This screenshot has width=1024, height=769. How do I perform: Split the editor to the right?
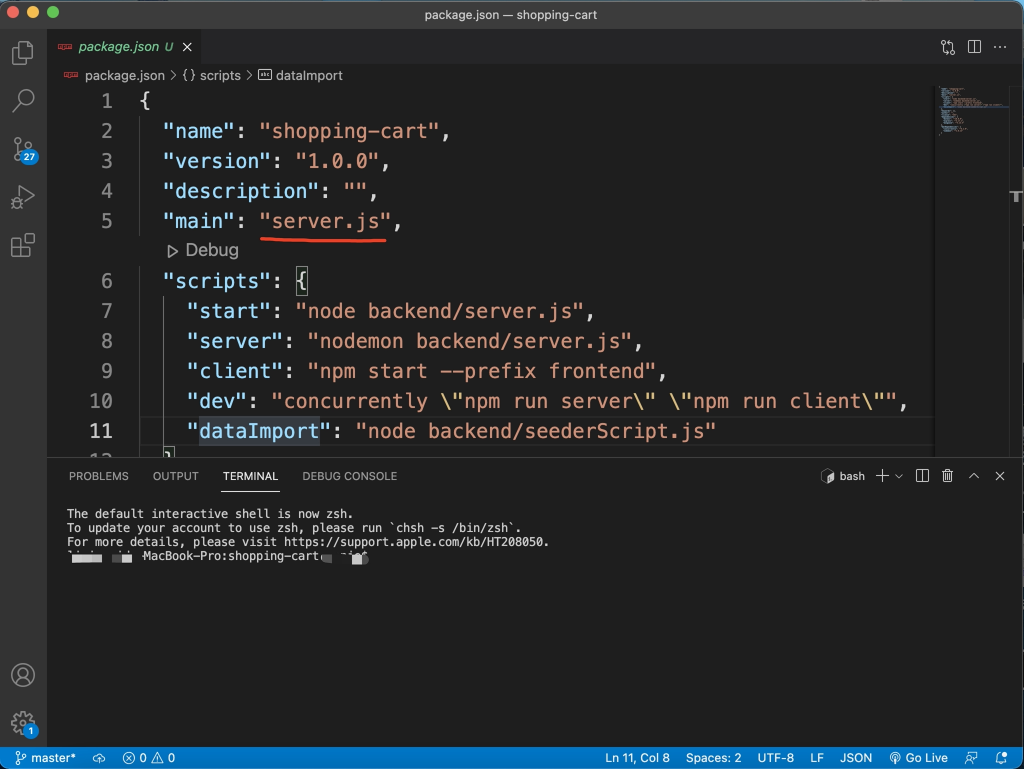pos(974,47)
